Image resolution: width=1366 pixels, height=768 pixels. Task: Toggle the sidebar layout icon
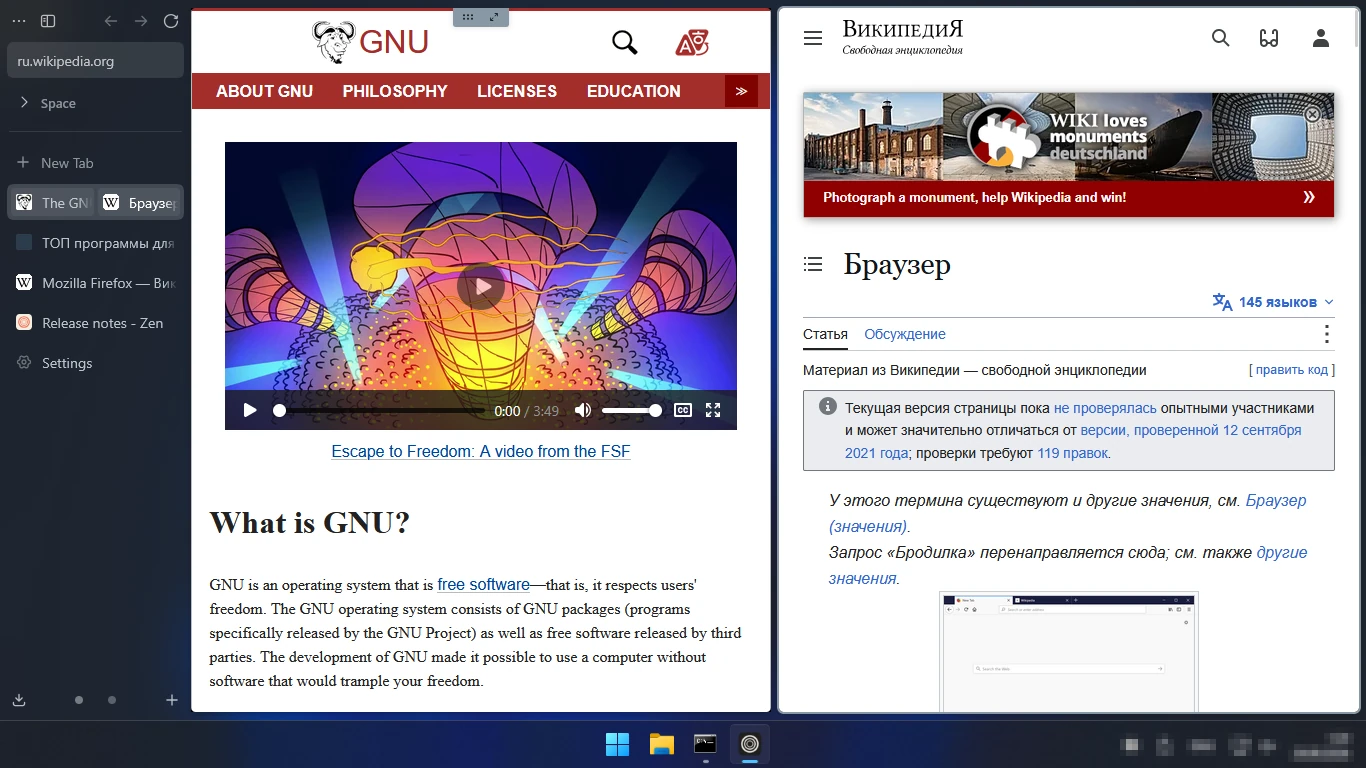click(48, 21)
